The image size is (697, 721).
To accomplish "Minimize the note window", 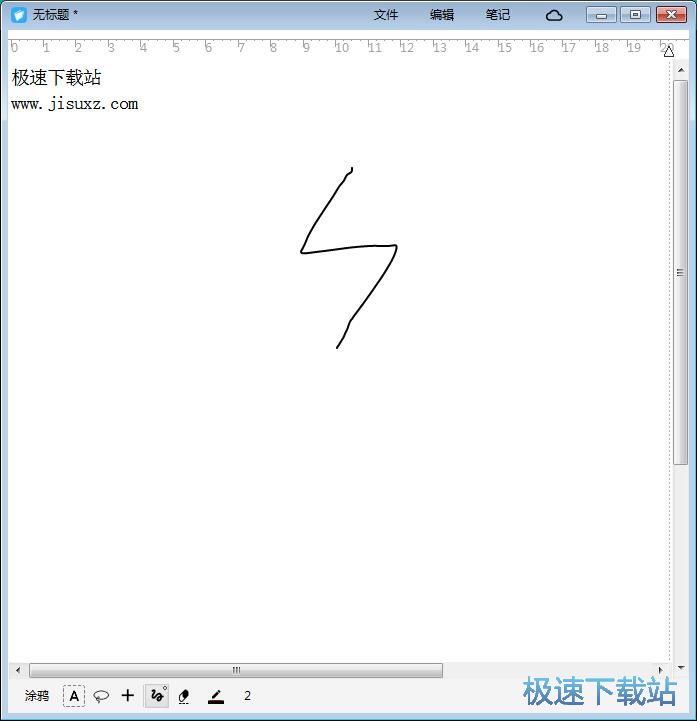I will [x=601, y=15].
